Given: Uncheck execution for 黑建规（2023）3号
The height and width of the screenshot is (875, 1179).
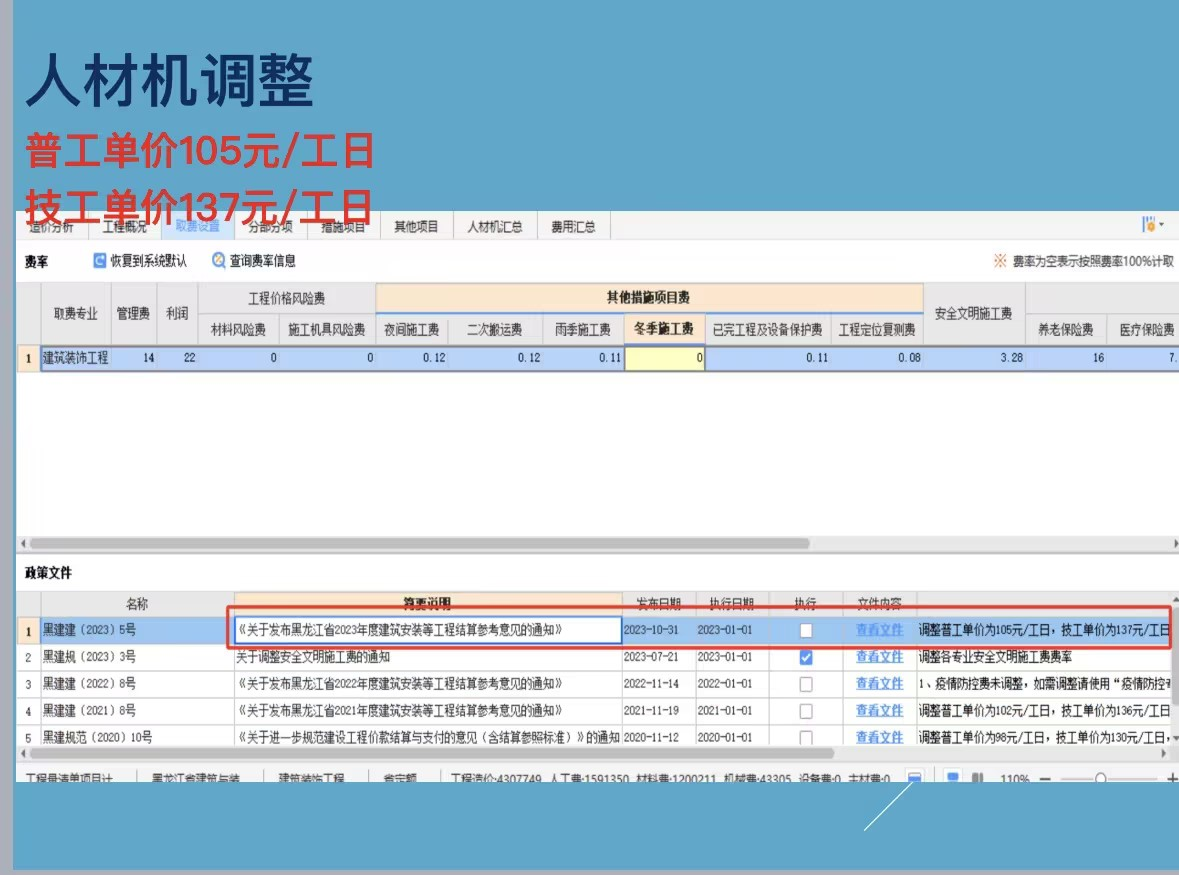Looking at the screenshot, I should 806,658.
